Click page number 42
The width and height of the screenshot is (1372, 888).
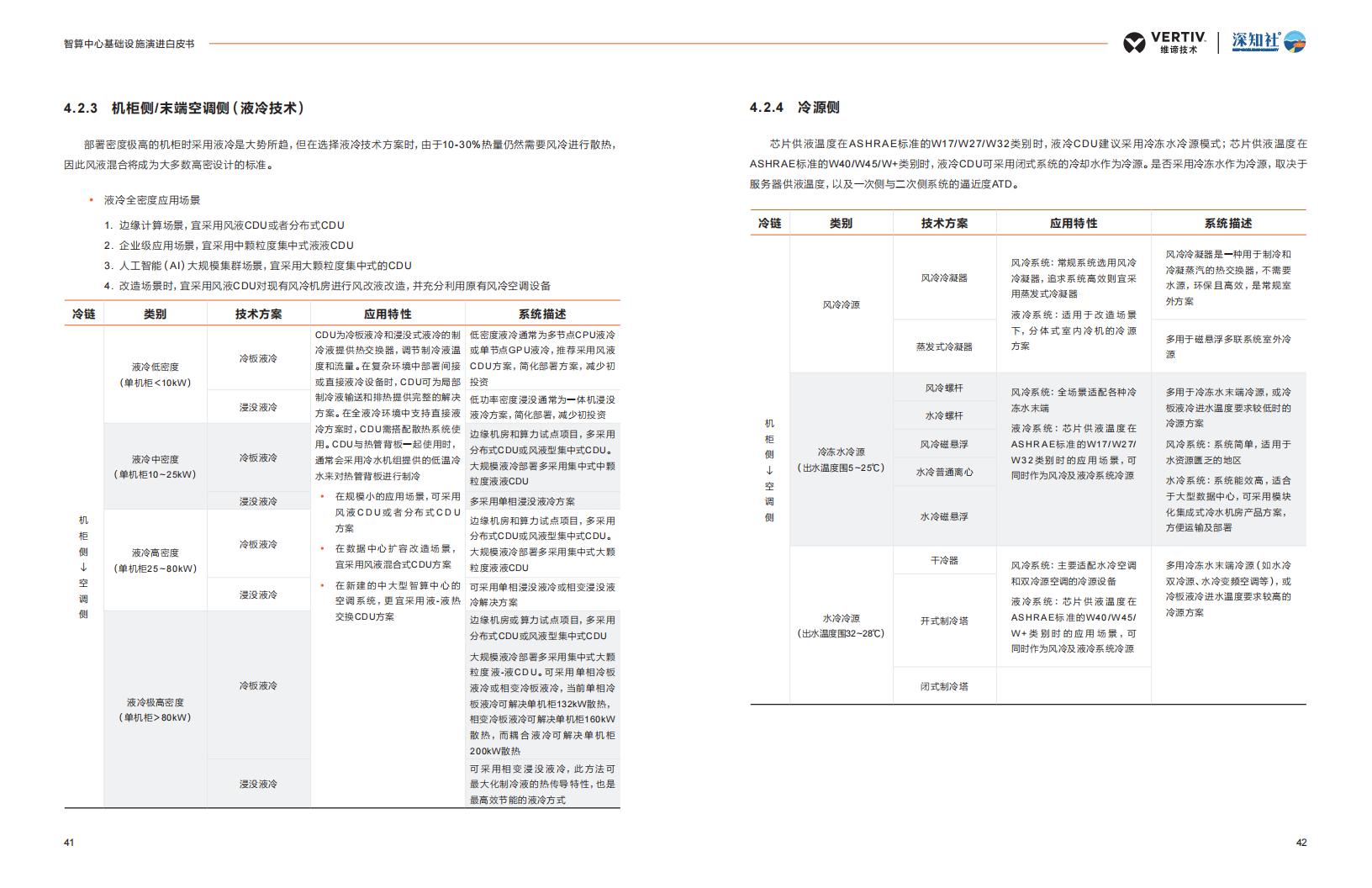1301,843
